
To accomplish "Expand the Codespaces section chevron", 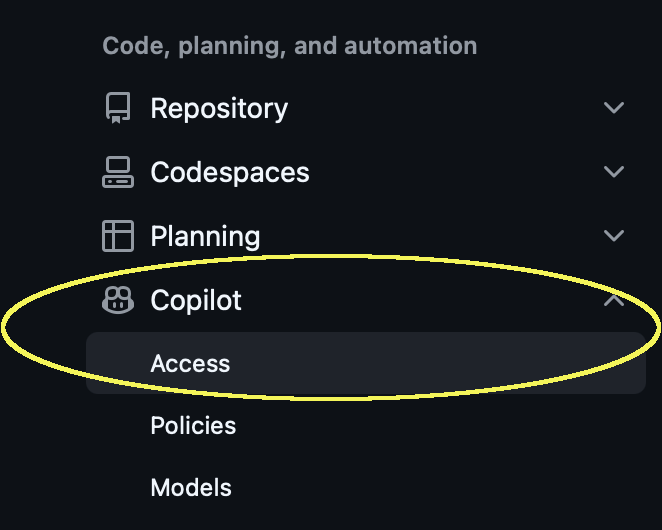I will click(x=614, y=172).
